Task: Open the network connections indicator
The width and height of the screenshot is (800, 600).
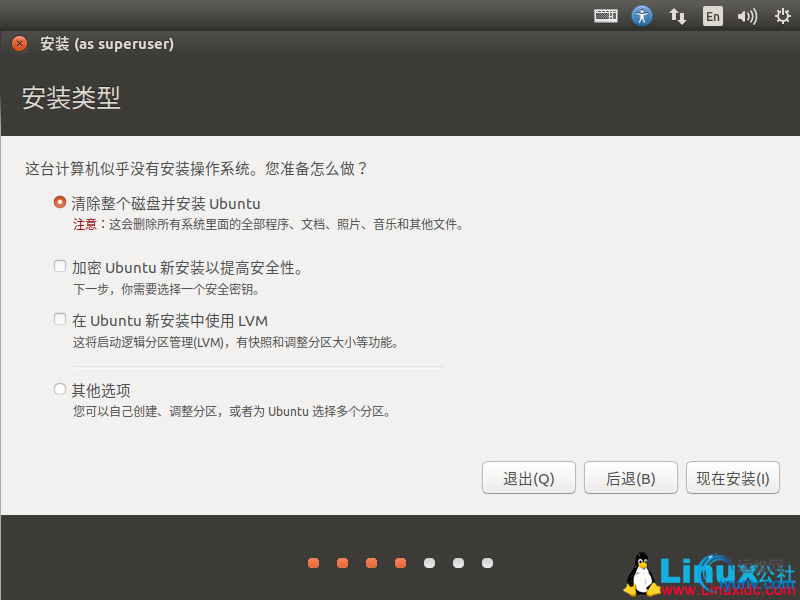Action: 678,16
